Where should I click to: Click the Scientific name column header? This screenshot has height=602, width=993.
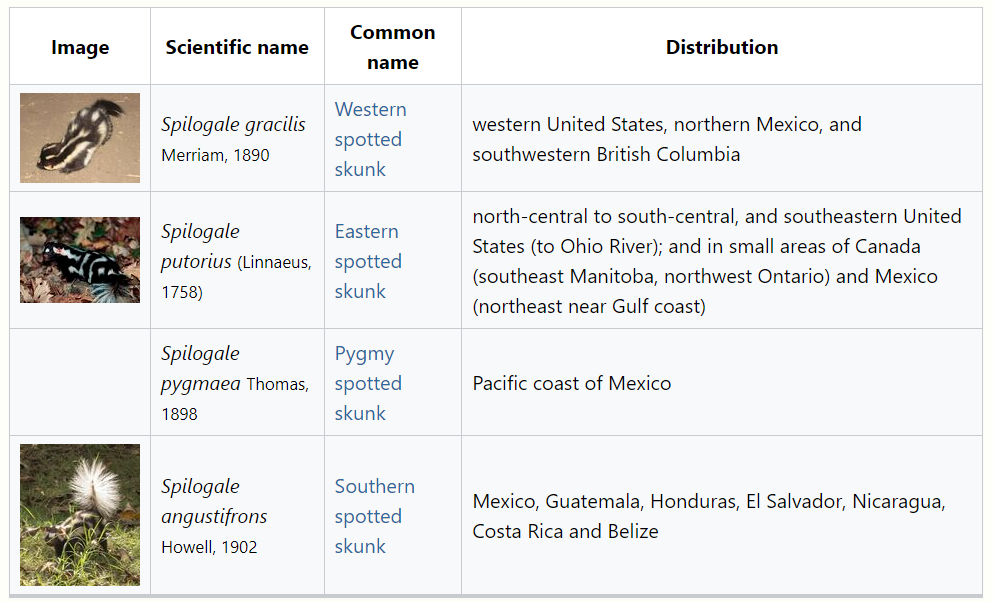237,47
